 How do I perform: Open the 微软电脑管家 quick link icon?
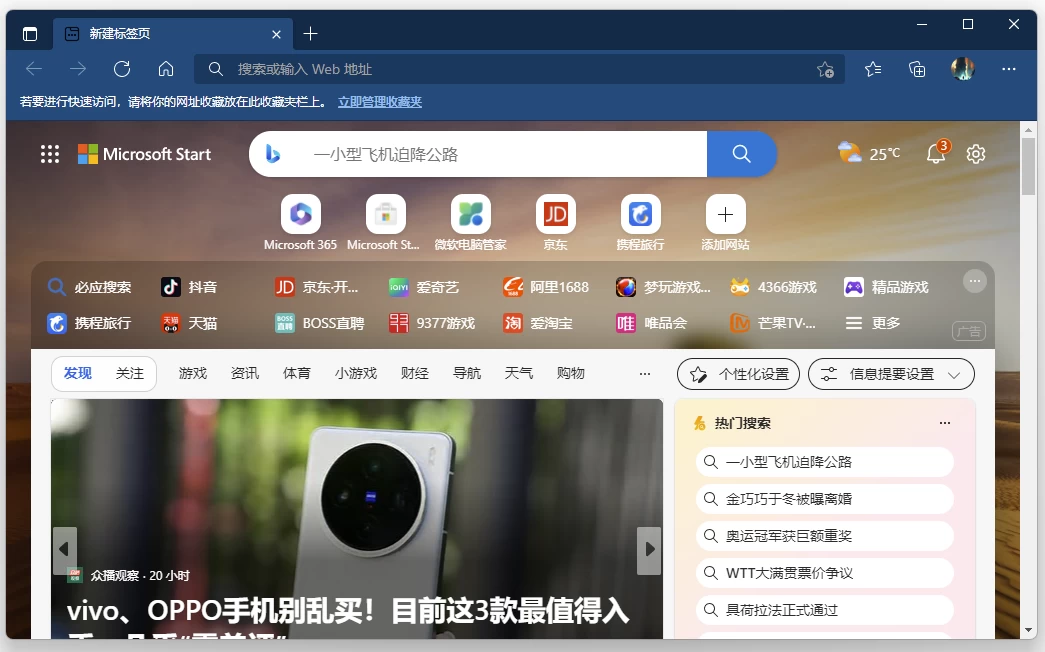[x=469, y=215]
